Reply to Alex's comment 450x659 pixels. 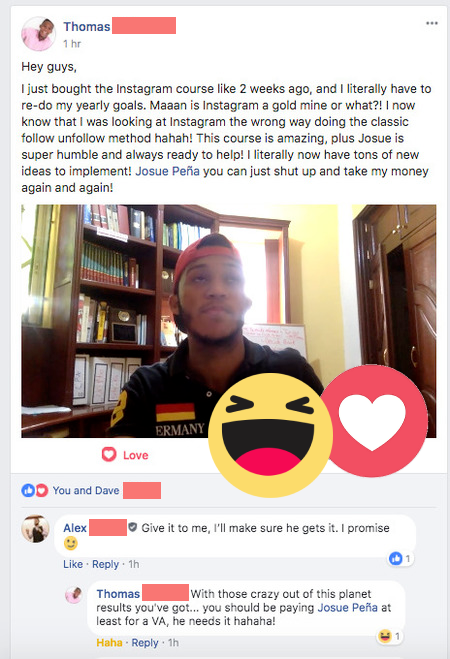click(105, 564)
